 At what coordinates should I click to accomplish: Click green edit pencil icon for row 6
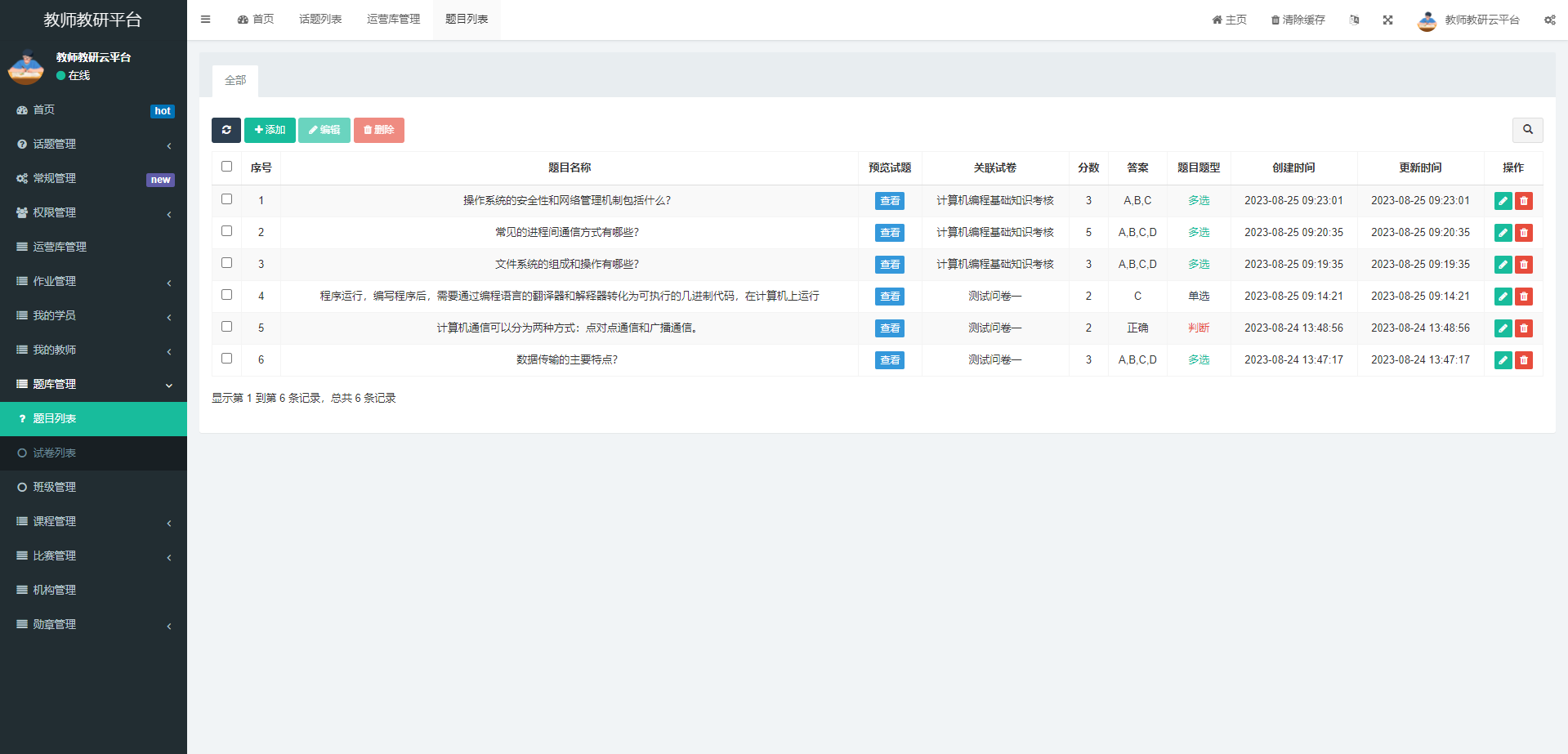[x=1503, y=360]
